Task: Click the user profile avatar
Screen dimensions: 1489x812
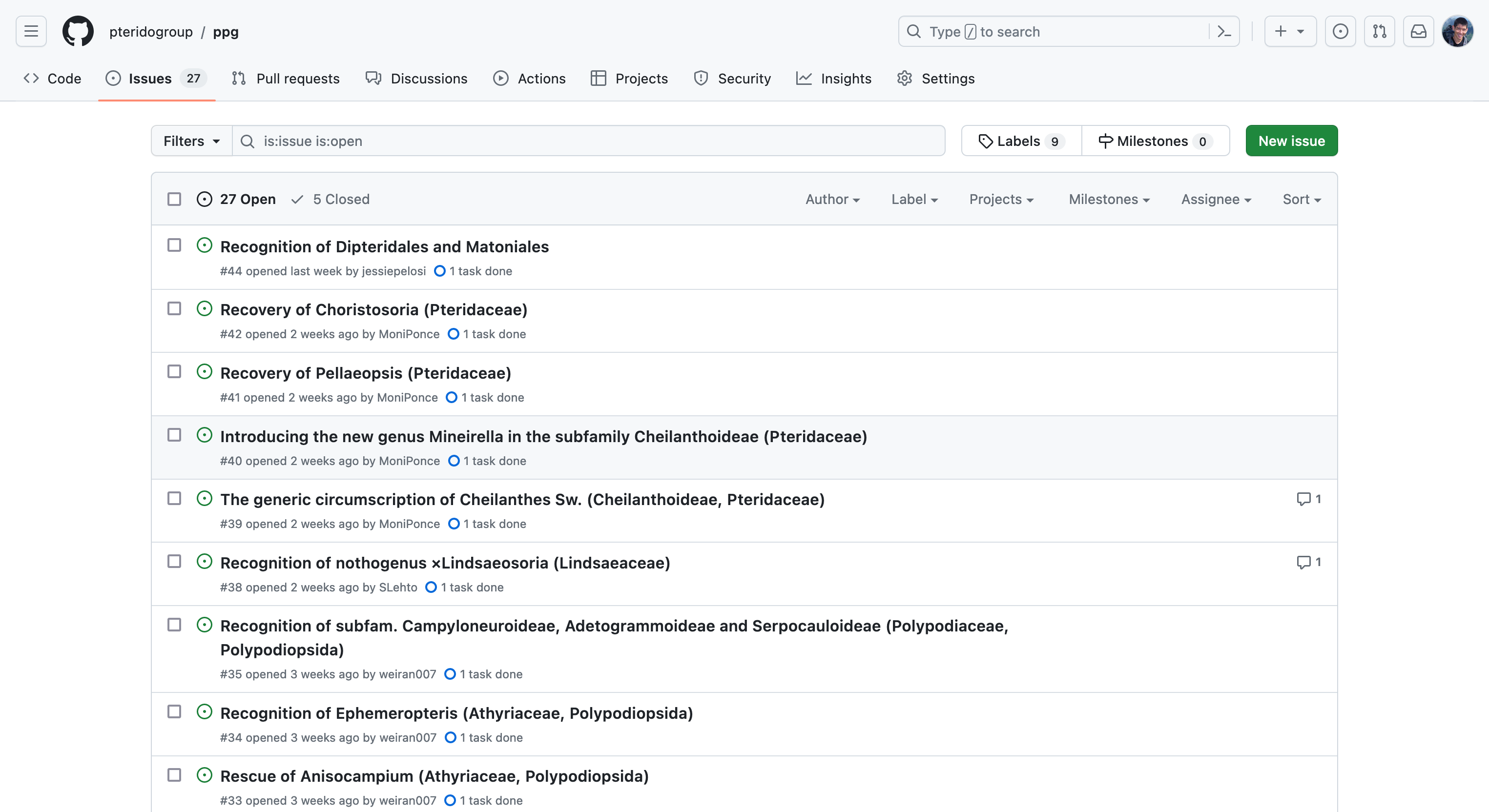Action: [x=1457, y=31]
